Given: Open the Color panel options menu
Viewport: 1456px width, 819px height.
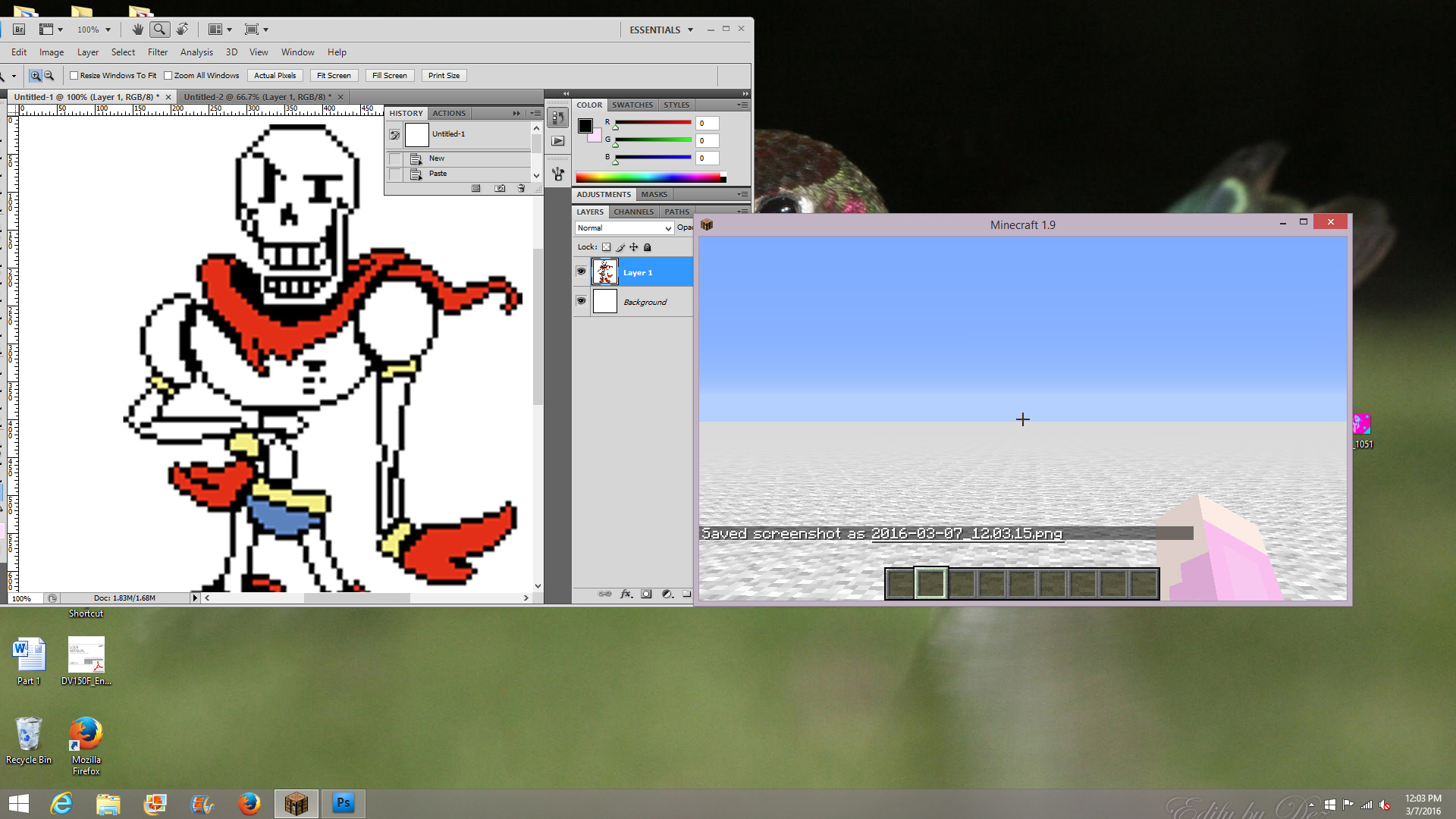Looking at the screenshot, I should click(x=742, y=105).
